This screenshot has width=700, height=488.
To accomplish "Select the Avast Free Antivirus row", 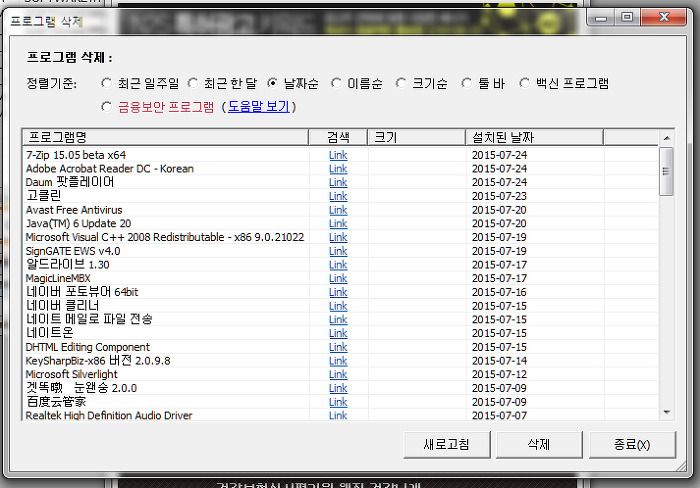I will pos(340,210).
